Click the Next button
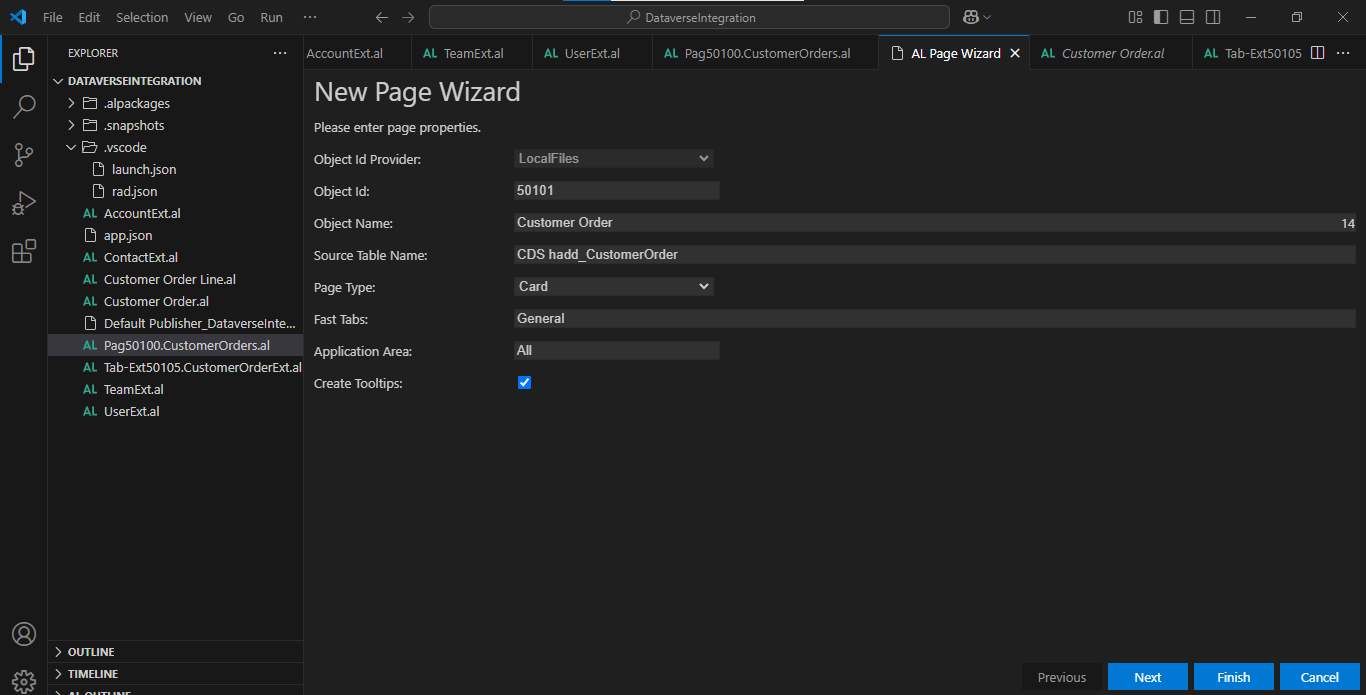1366x695 pixels. coord(1147,677)
